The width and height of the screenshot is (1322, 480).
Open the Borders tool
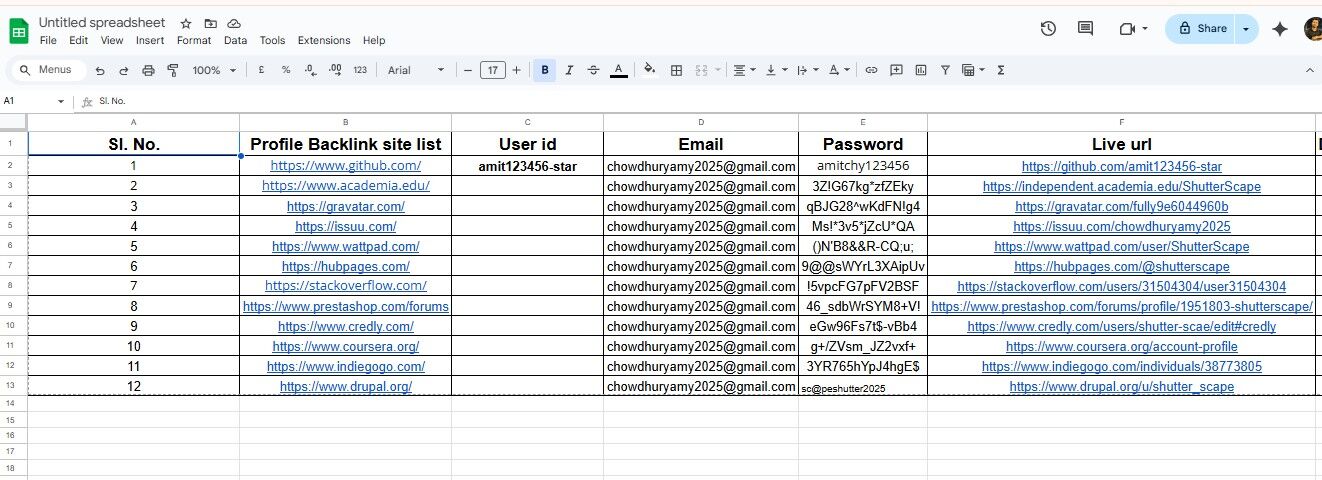click(676, 70)
